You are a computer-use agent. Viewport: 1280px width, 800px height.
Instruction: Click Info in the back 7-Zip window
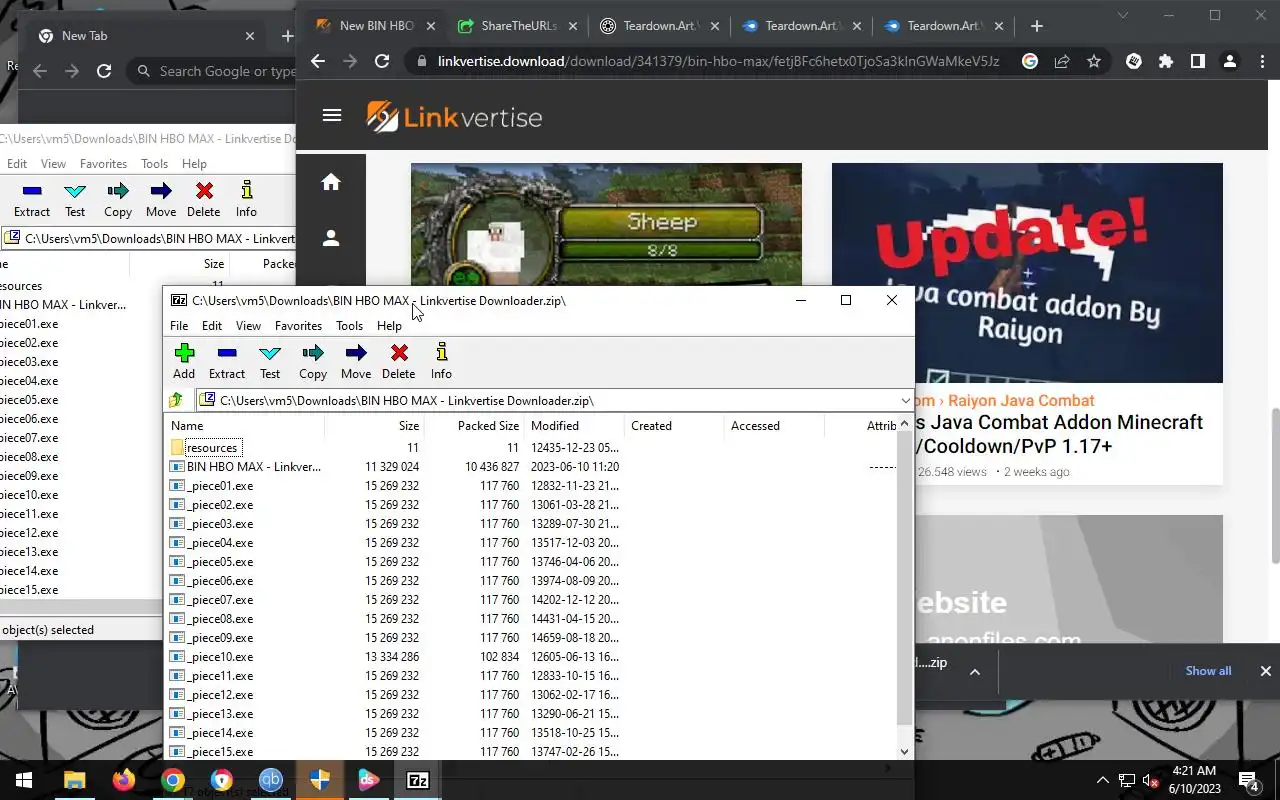pyautogui.click(x=246, y=199)
